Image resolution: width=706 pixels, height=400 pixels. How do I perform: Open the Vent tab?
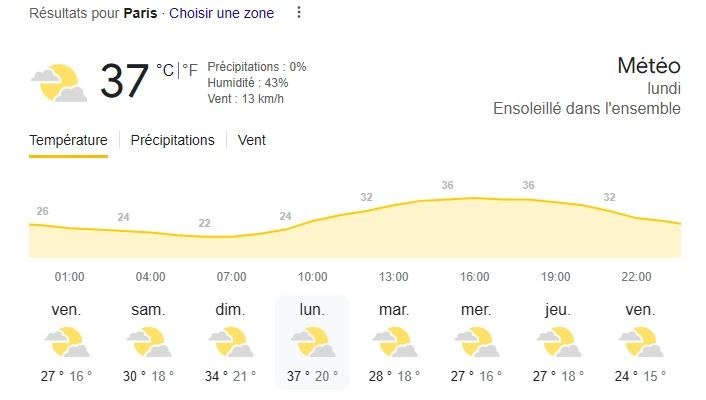(252, 140)
